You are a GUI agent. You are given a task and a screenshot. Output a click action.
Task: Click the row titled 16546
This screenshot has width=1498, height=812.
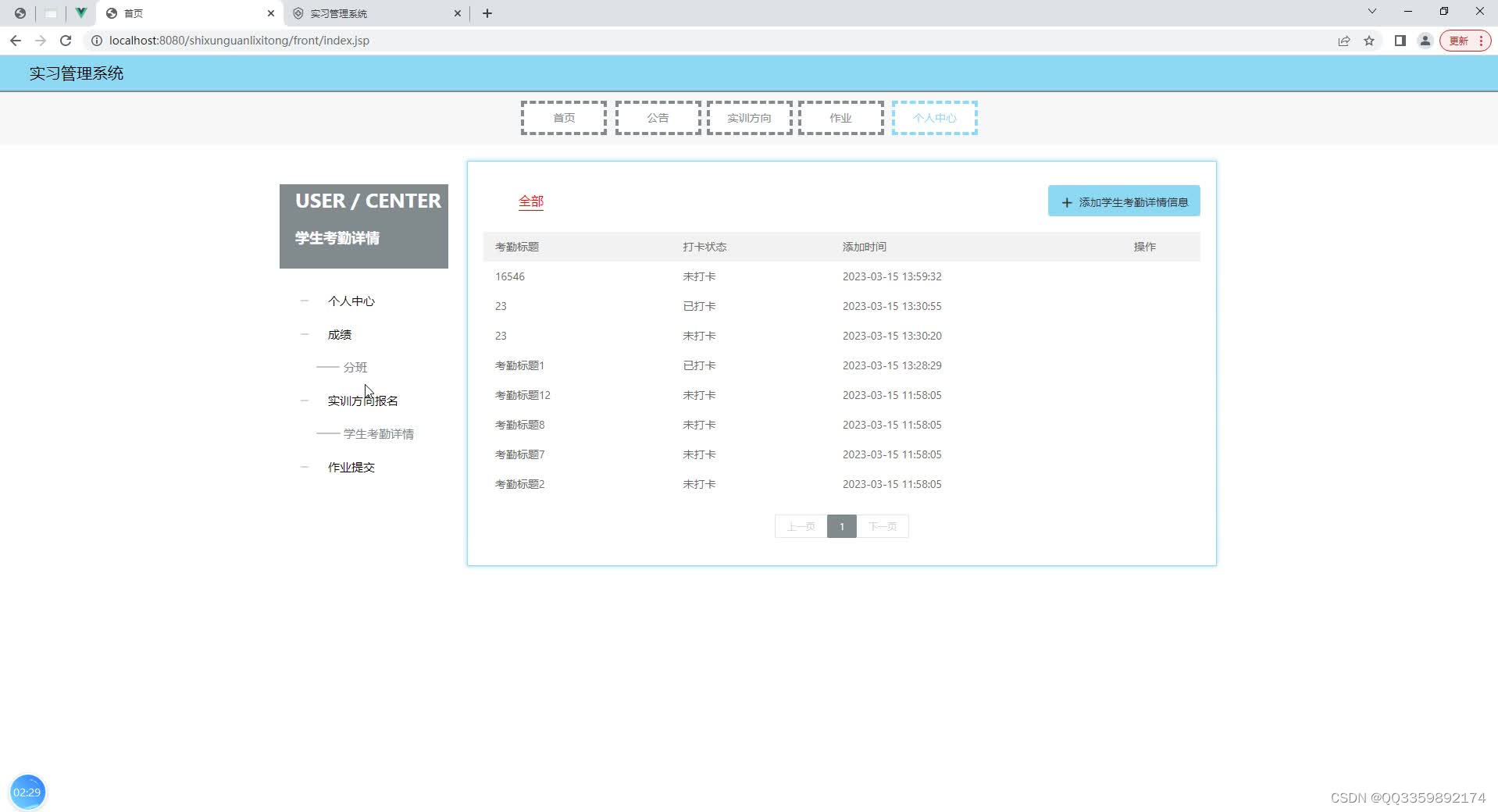coord(841,276)
